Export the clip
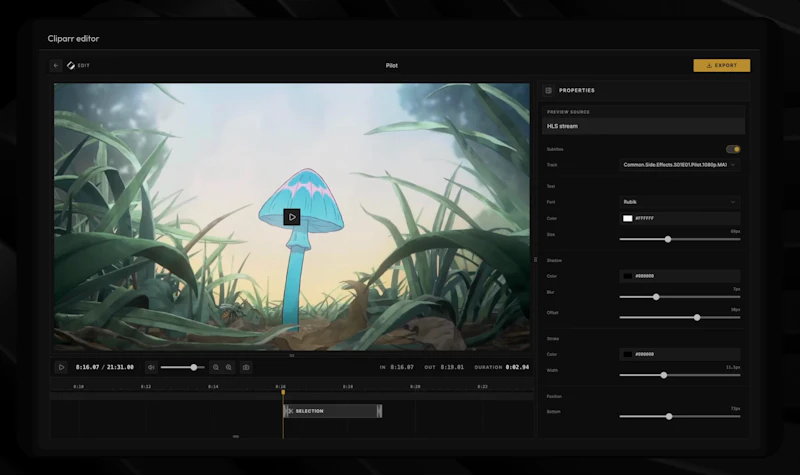This screenshot has width=800, height=475. coord(721,65)
